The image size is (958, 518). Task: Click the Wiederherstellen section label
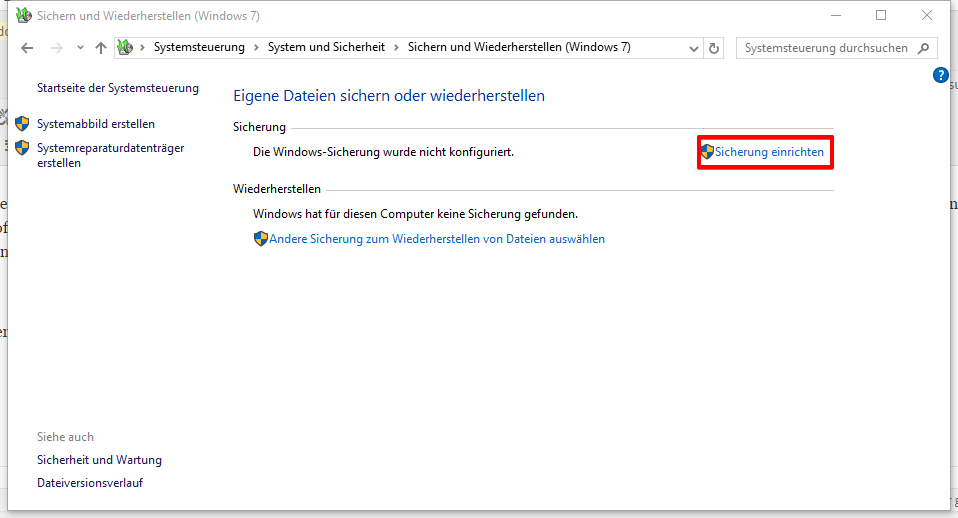(277, 189)
